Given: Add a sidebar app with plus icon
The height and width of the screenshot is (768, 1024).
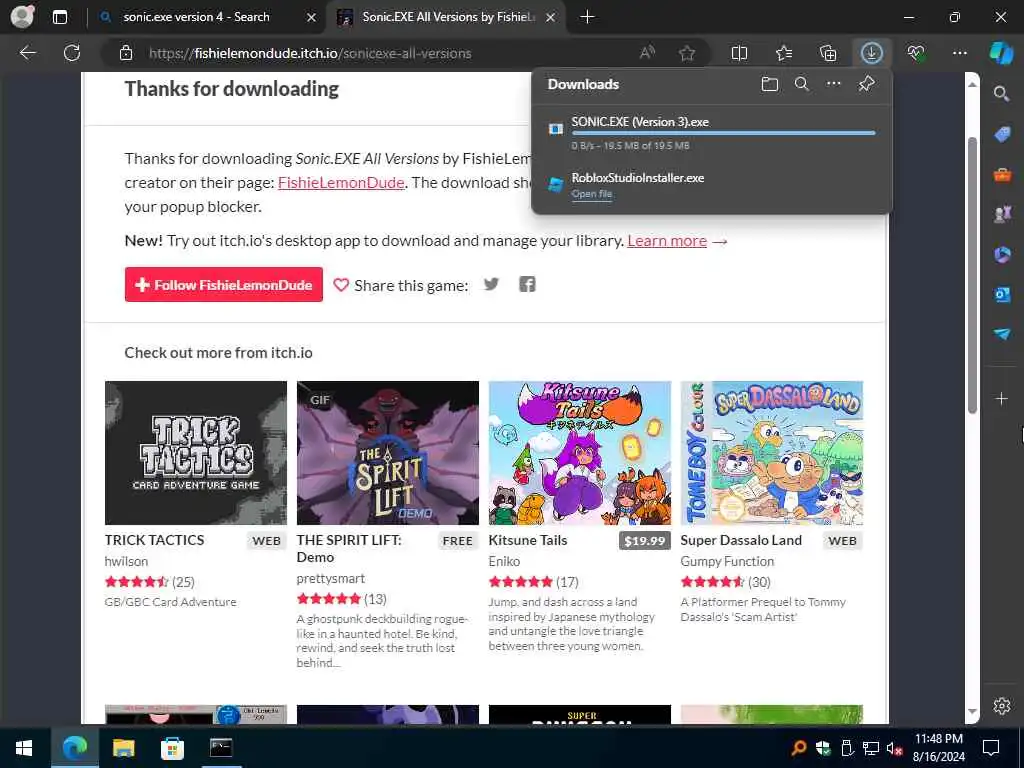Looking at the screenshot, I should click(x=1001, y=398).
